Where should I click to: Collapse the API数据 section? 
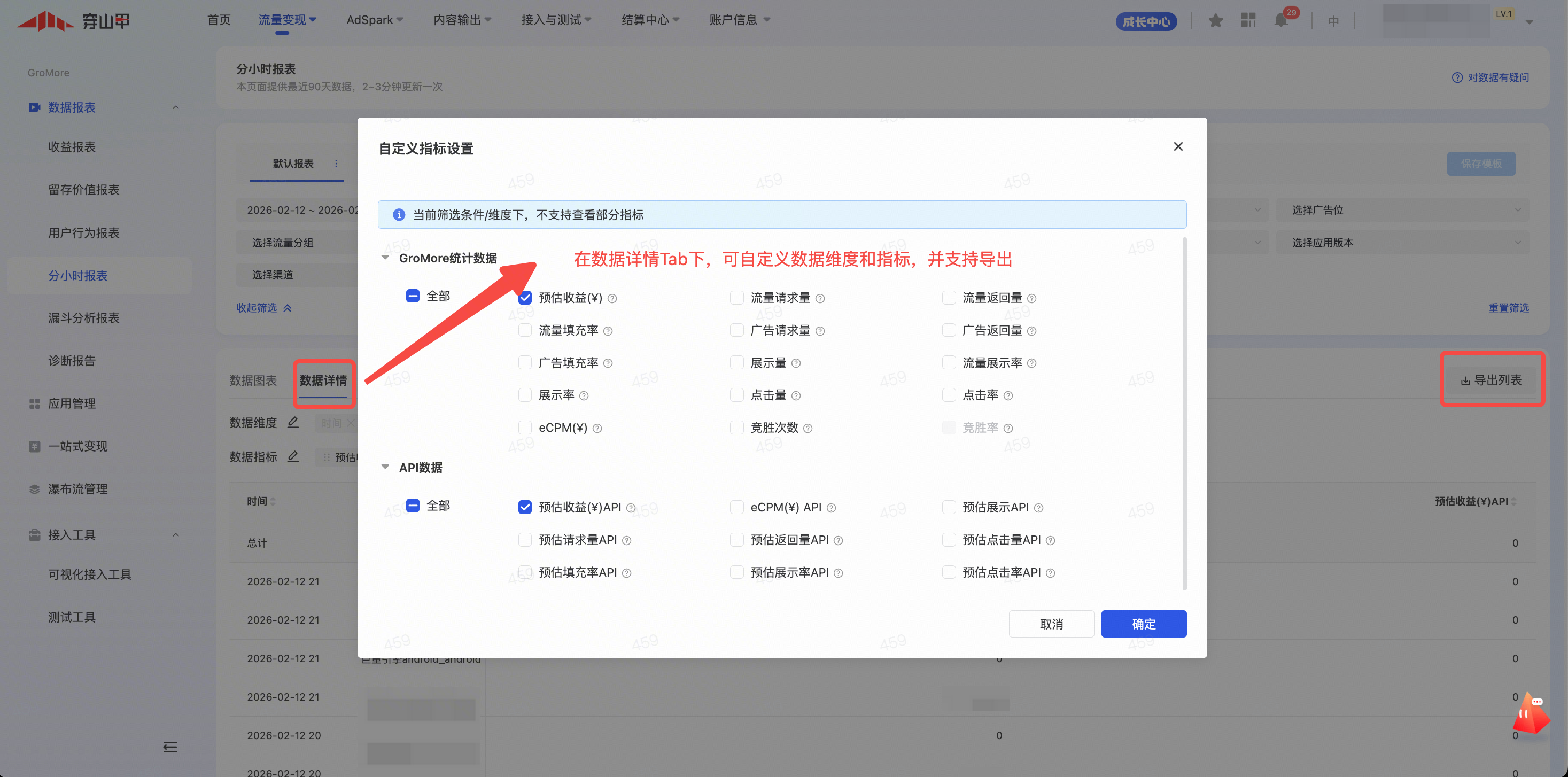pyautogui.click(x=385, y=467)
